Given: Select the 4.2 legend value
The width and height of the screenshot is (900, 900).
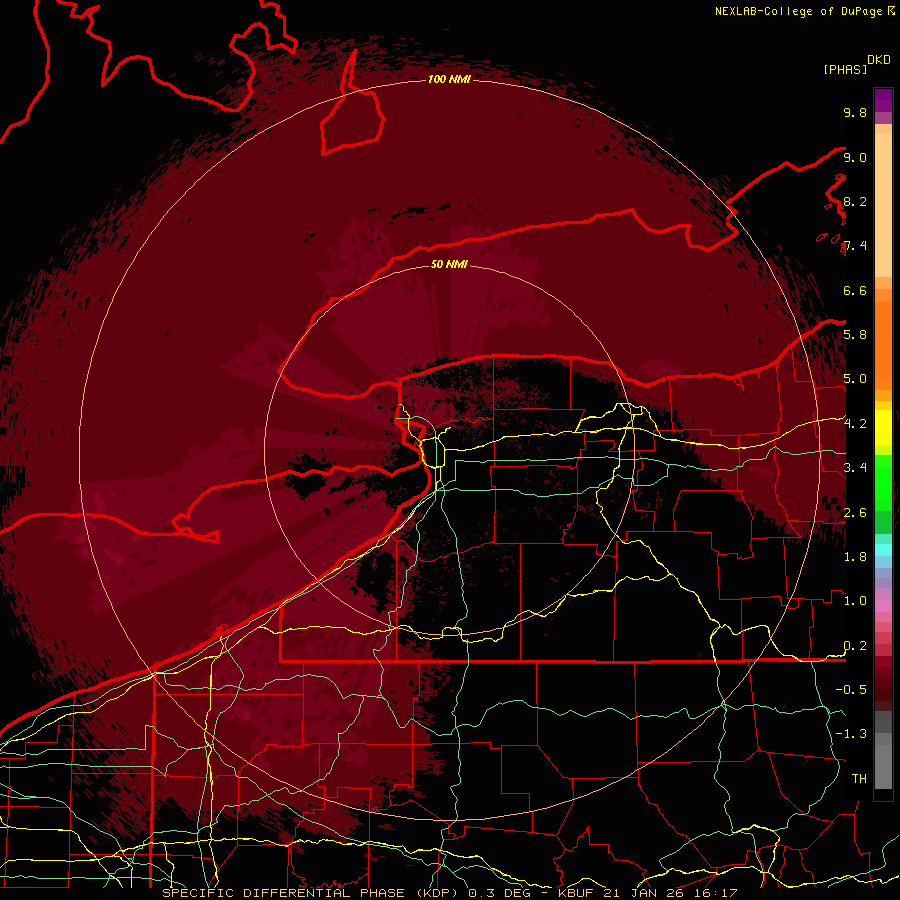Looking at the screenshot, I should pos(855,424).
